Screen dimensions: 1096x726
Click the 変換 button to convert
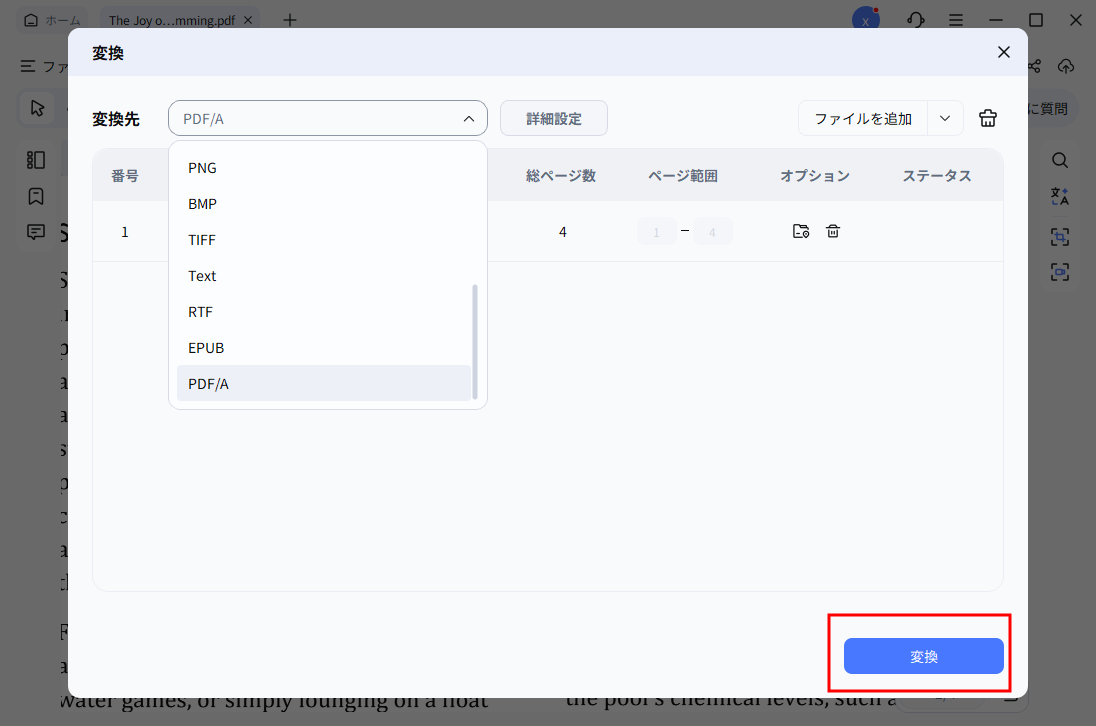click(923, 656)
